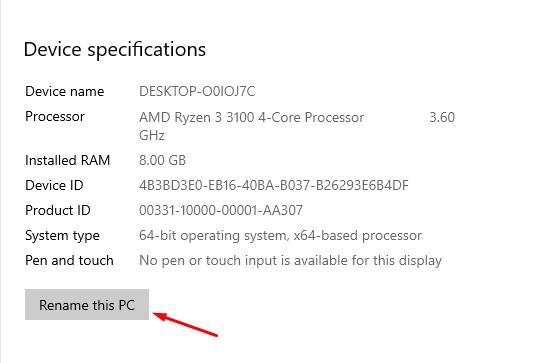This screenshot has width=545, height=363.
Task: Select the System type label
Action: tap(62, 236)
